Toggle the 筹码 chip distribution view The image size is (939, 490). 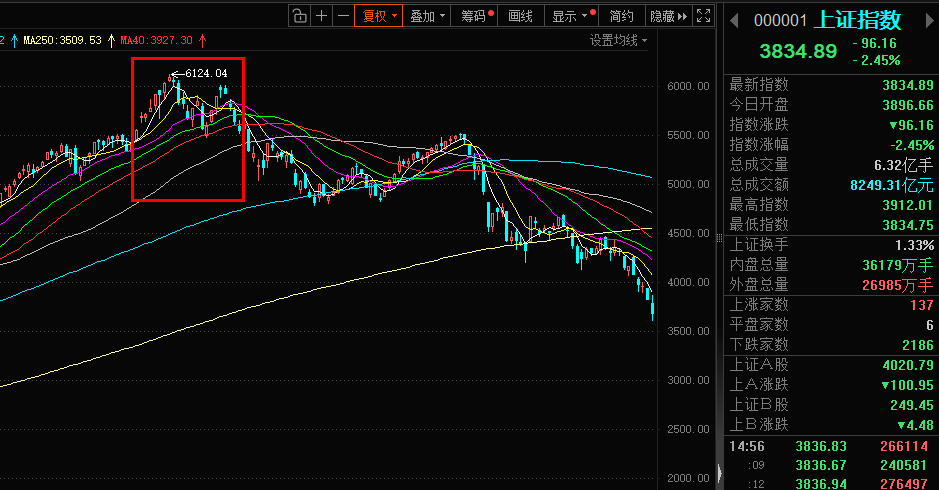pos(473,16)
